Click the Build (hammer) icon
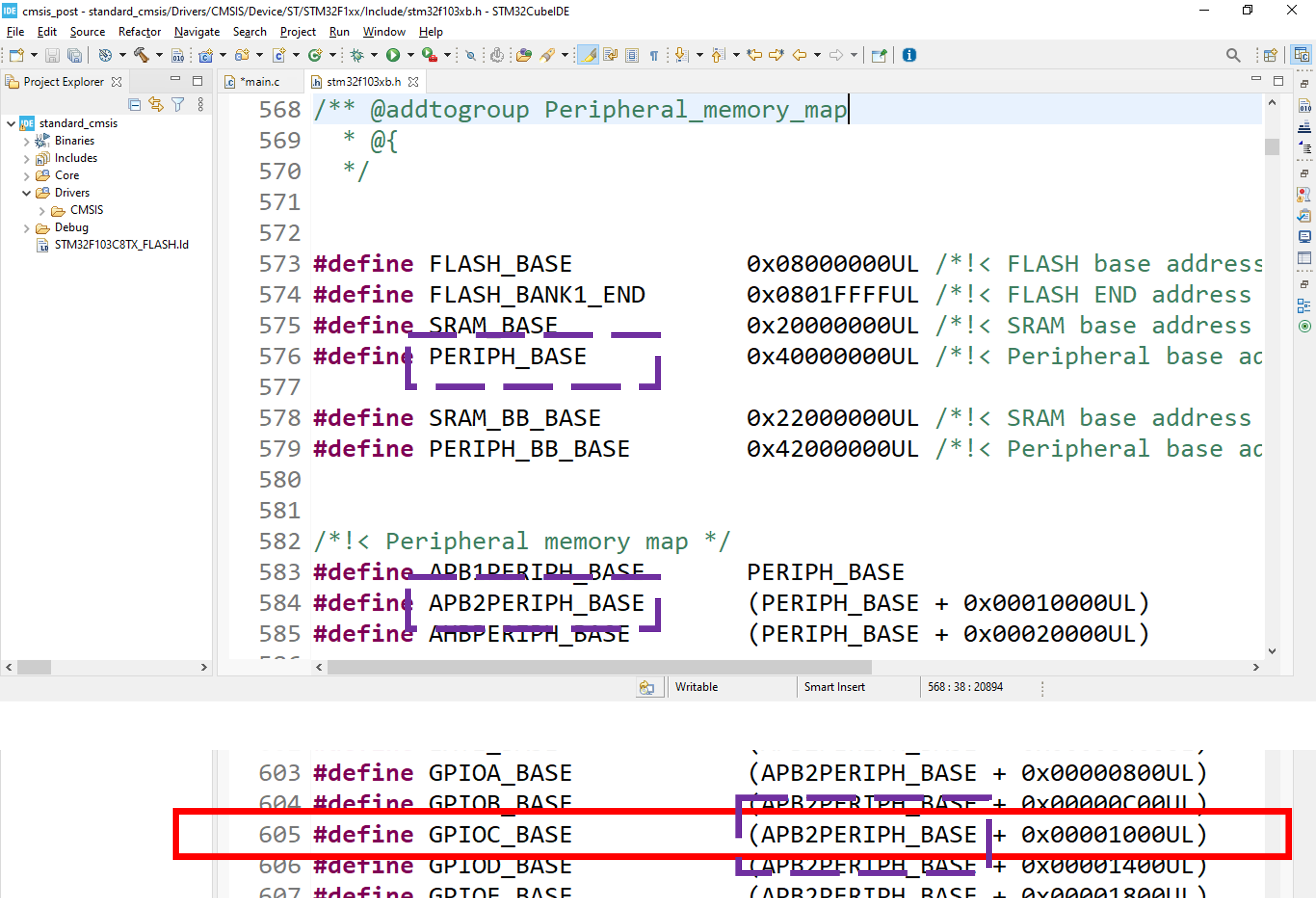Viewport: 1316px width, 898px height. point(141,55)
